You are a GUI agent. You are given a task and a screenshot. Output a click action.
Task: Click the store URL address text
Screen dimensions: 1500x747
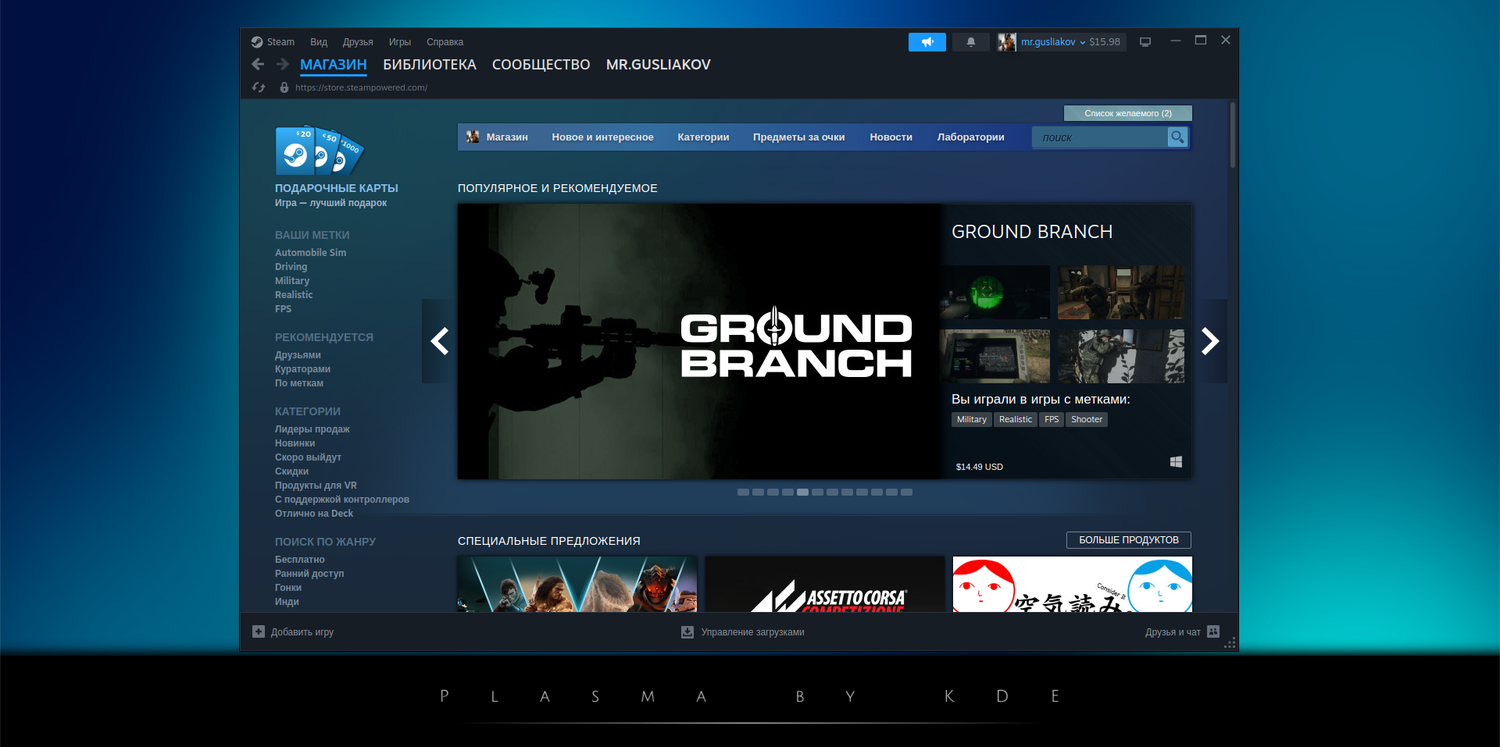361,88
